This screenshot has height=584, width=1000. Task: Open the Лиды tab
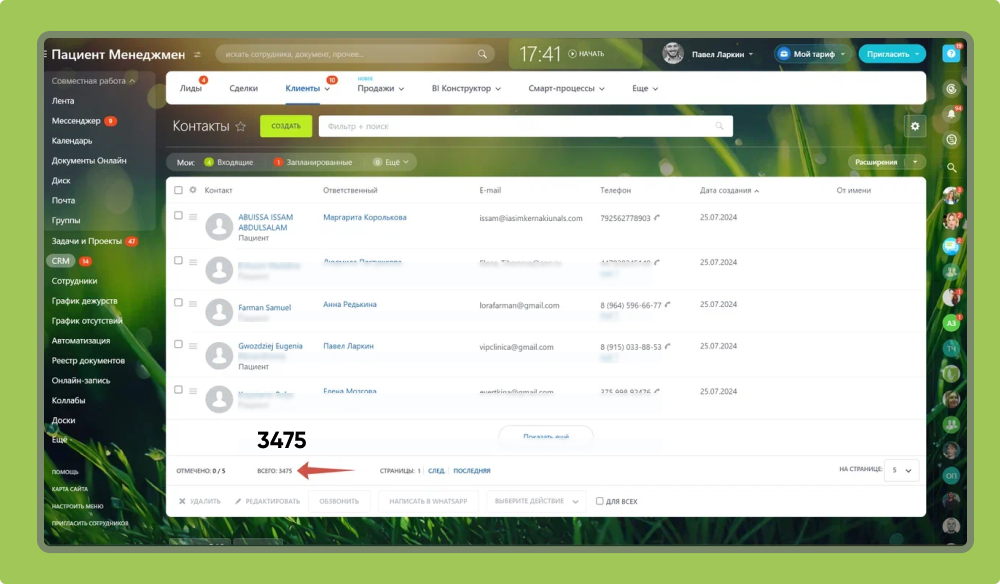190,89
